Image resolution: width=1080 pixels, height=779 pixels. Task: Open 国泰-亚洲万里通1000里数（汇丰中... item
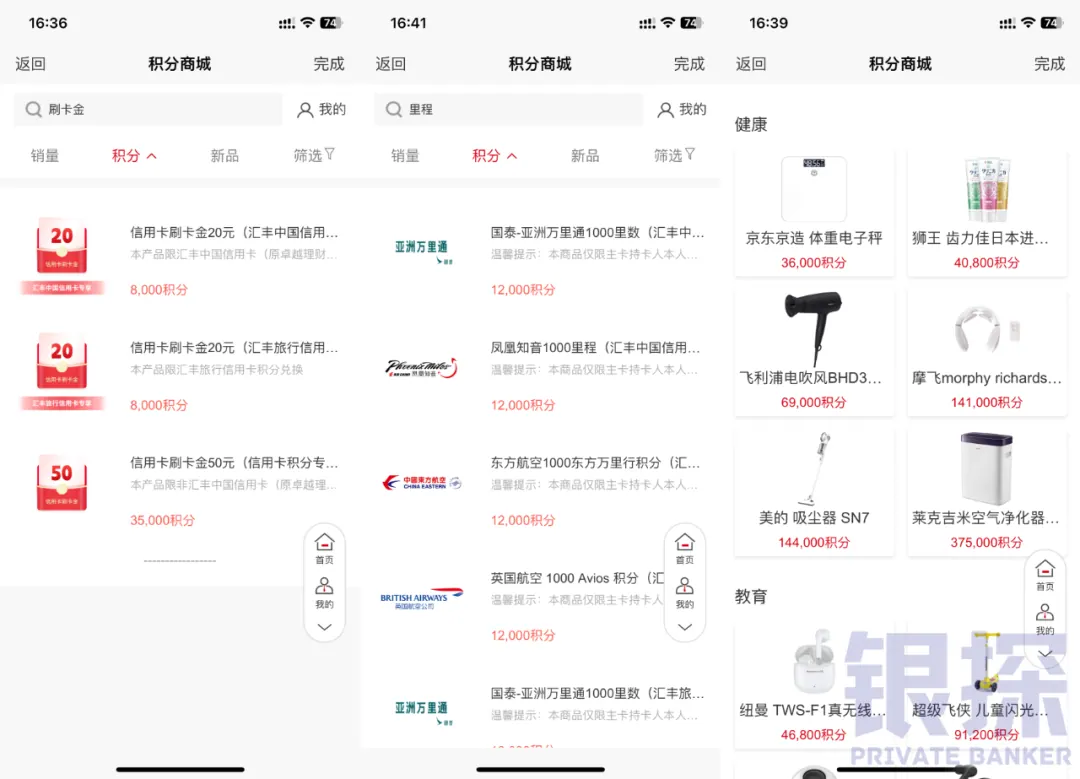pos(597,233)
